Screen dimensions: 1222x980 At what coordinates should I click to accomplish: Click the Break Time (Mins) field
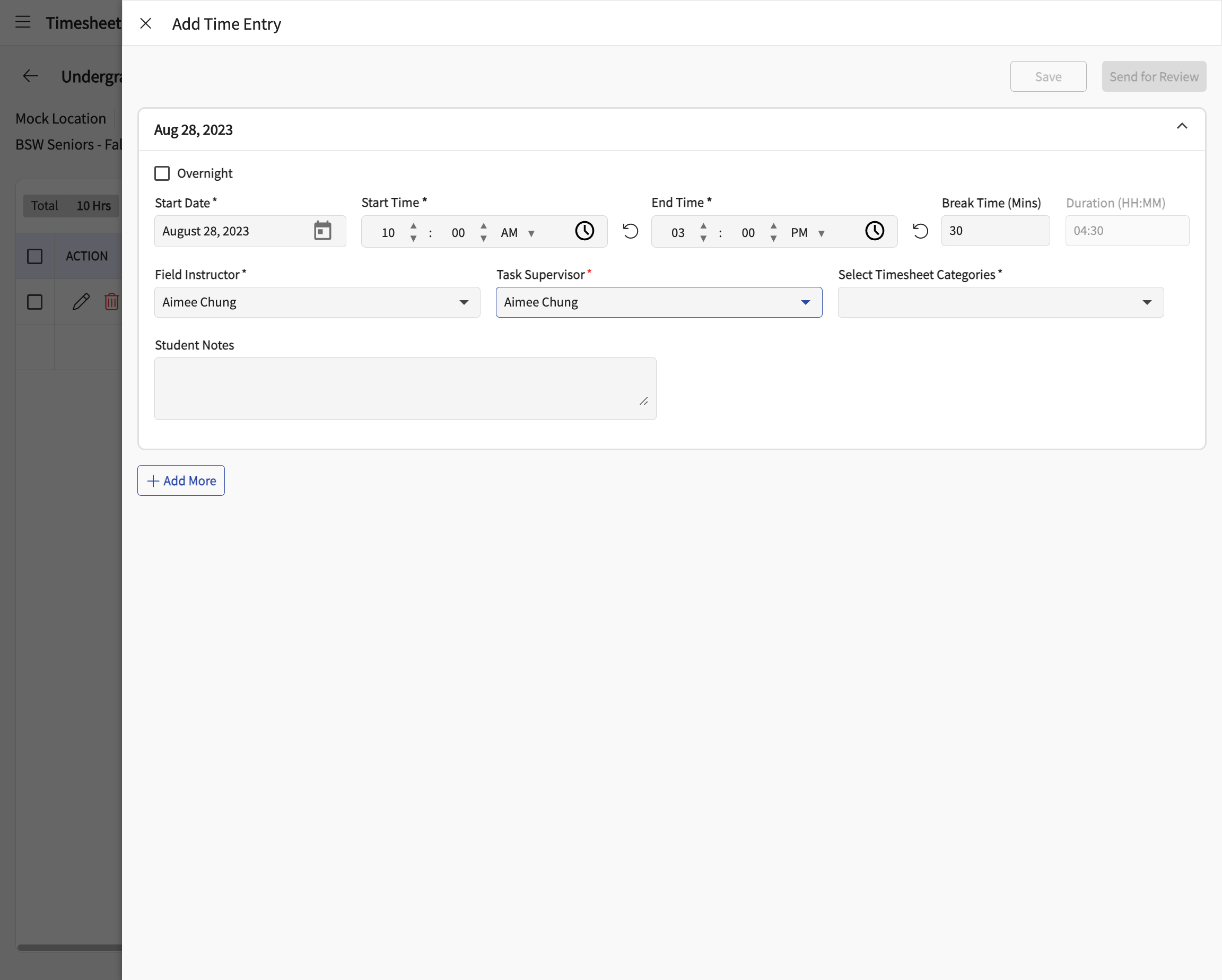[996, 231]
